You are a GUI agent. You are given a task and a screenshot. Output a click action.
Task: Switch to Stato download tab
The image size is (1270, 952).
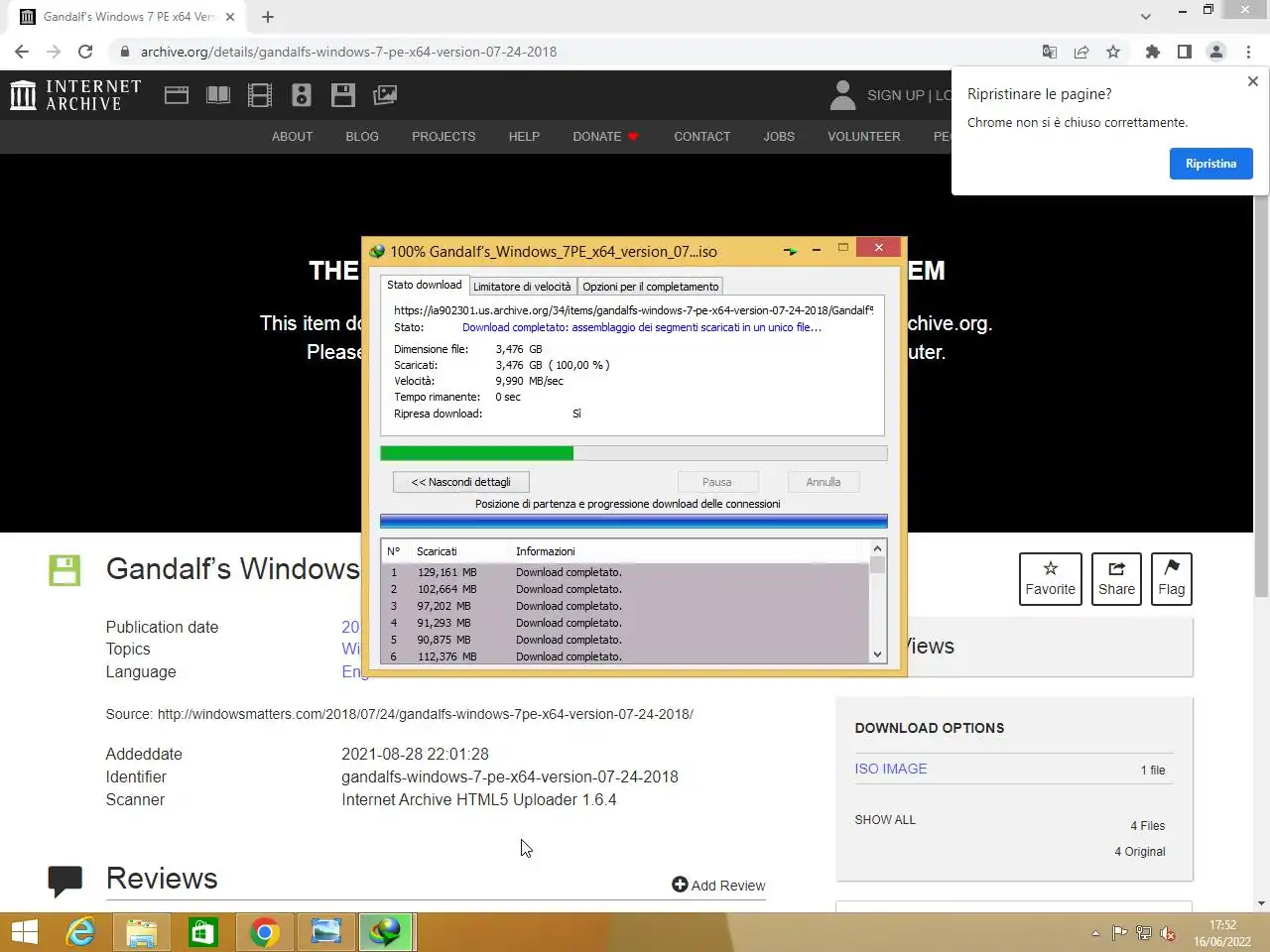424,285
